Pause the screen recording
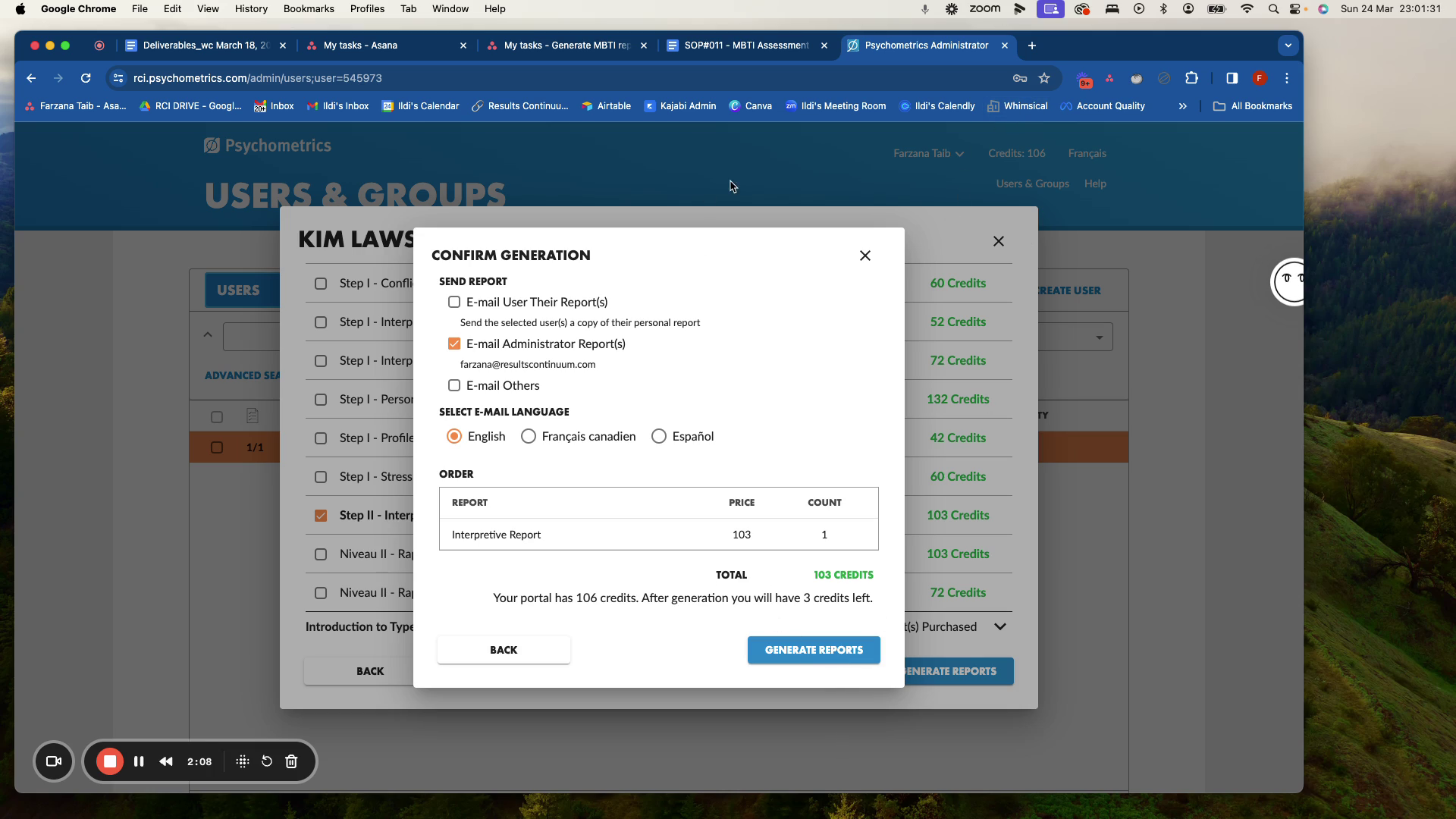Viewport: 1456px width, 819px height. point(139,761)
